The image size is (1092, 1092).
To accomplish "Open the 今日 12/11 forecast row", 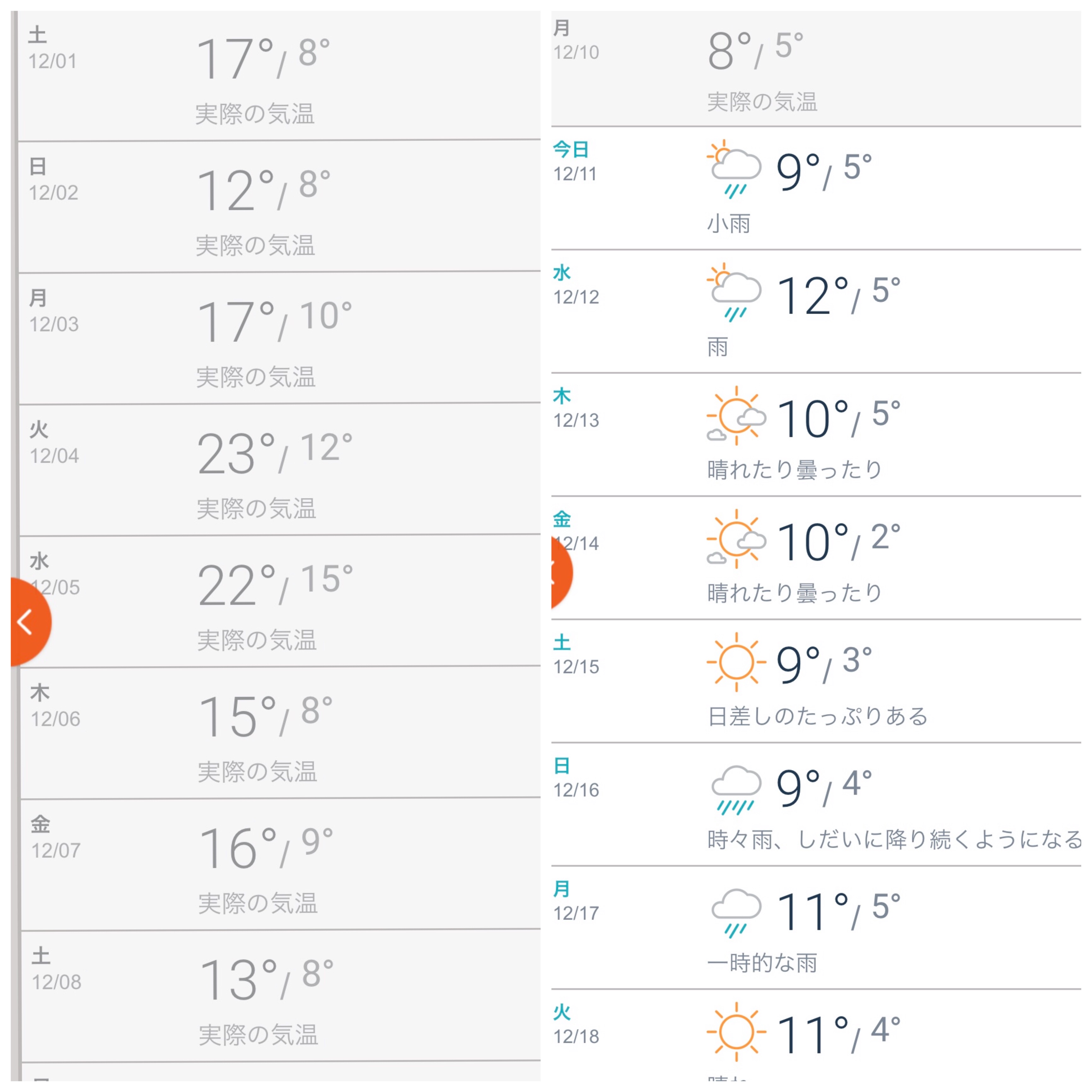I will tap(816, 188).
